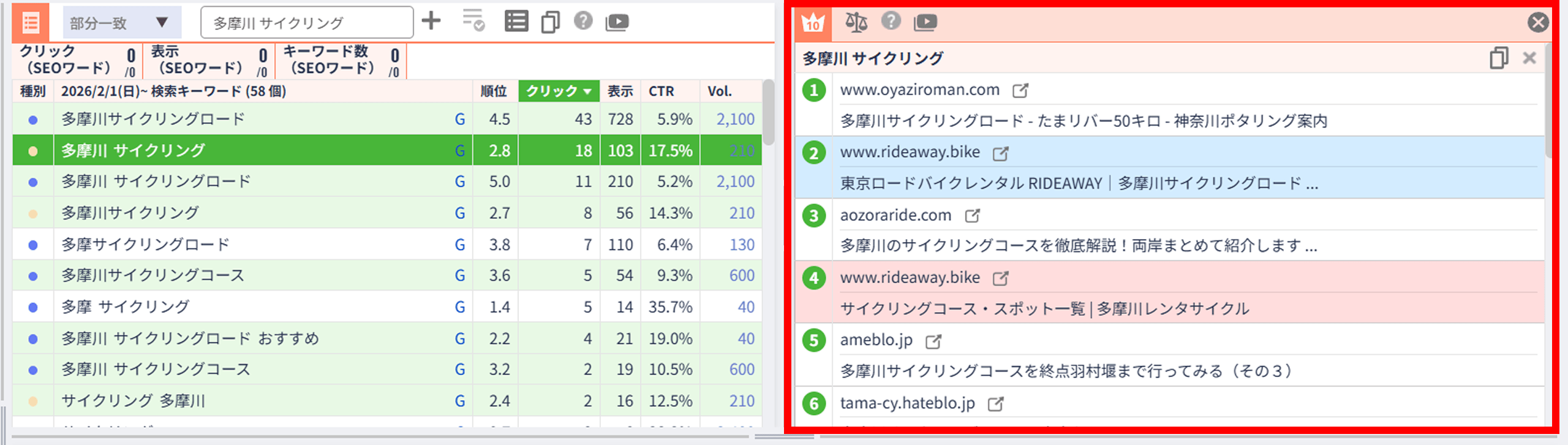The image size is (1568, 445).
Task: Click the G icon for 多摩 サイクリング
Action: click(x=459, y=307)
